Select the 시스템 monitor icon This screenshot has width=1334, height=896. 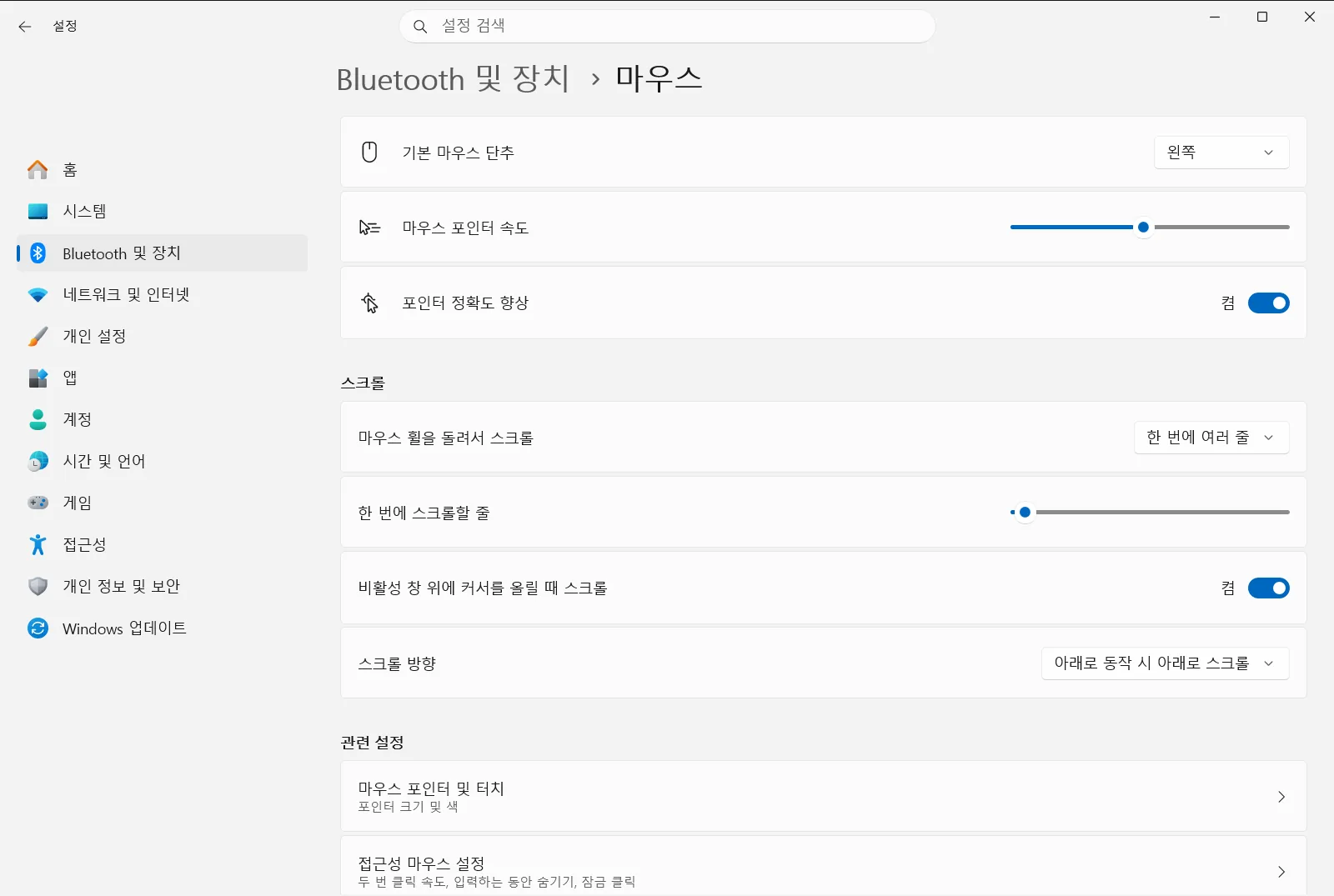click(x=38, y=212)
